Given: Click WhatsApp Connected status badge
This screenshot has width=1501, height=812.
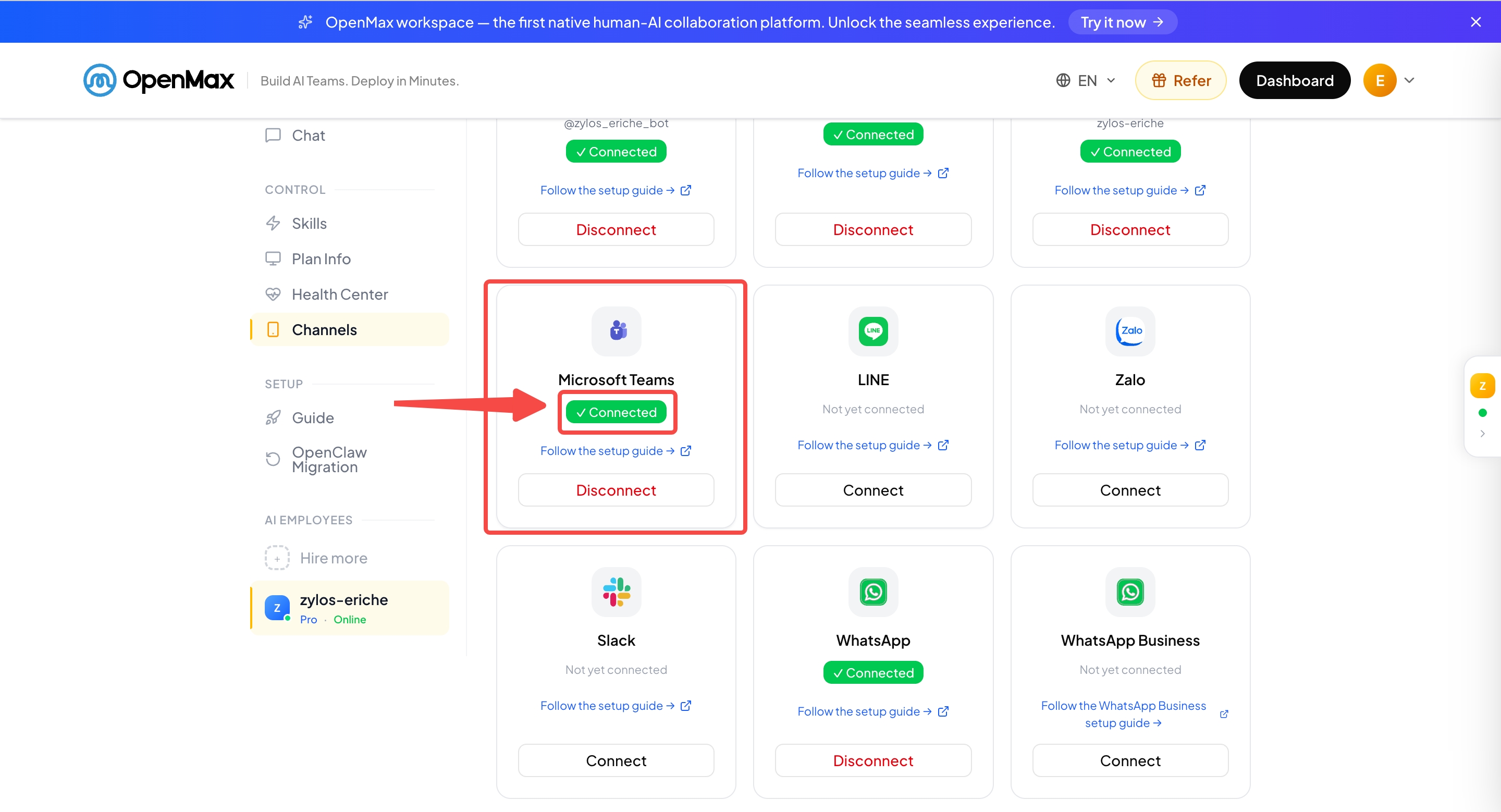Looking at the screenshot, I should click(873, 672).
